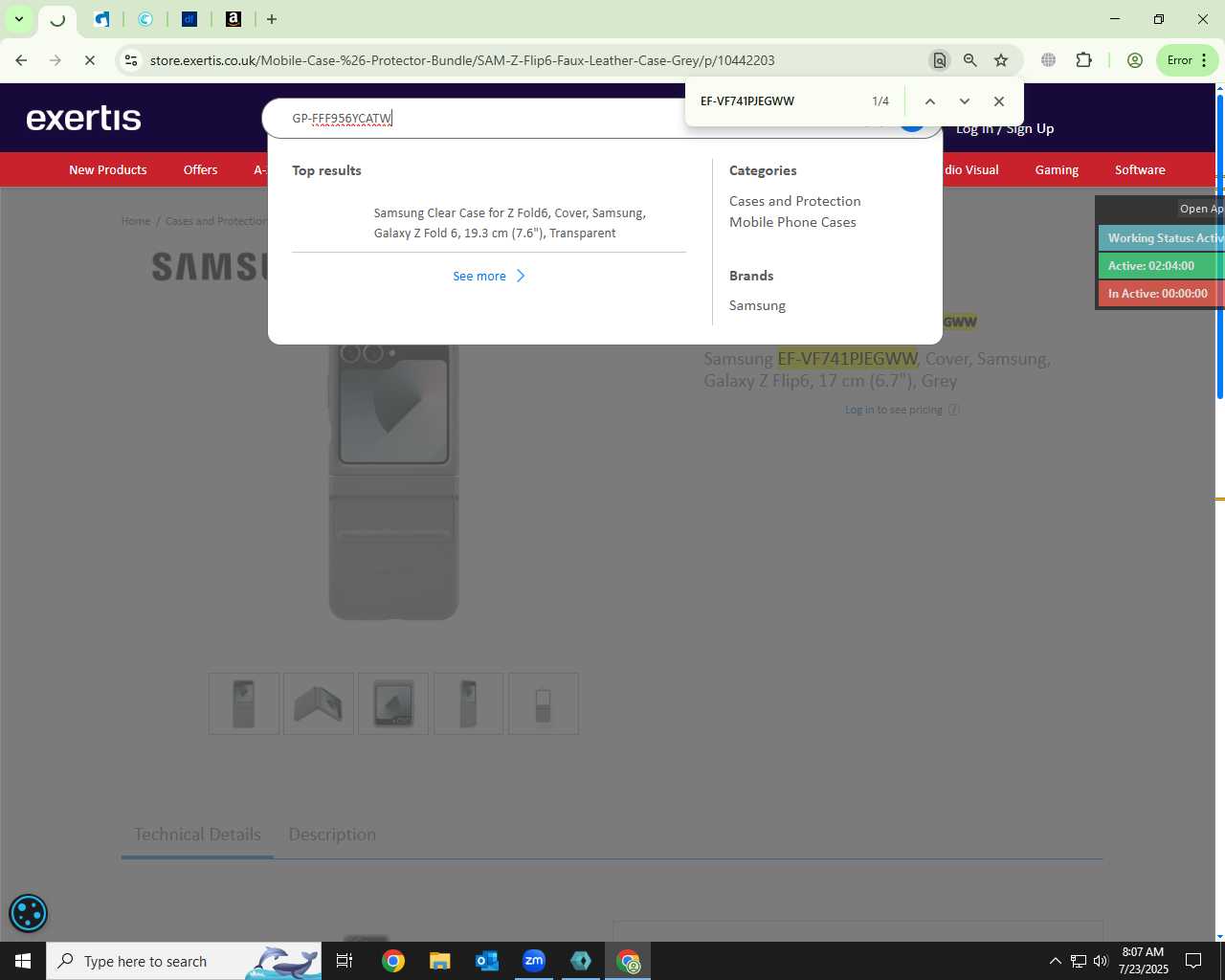The width and height of the screenshot is (1225, 980).
Task: Open the New Products menu
Action: [108, 169]
